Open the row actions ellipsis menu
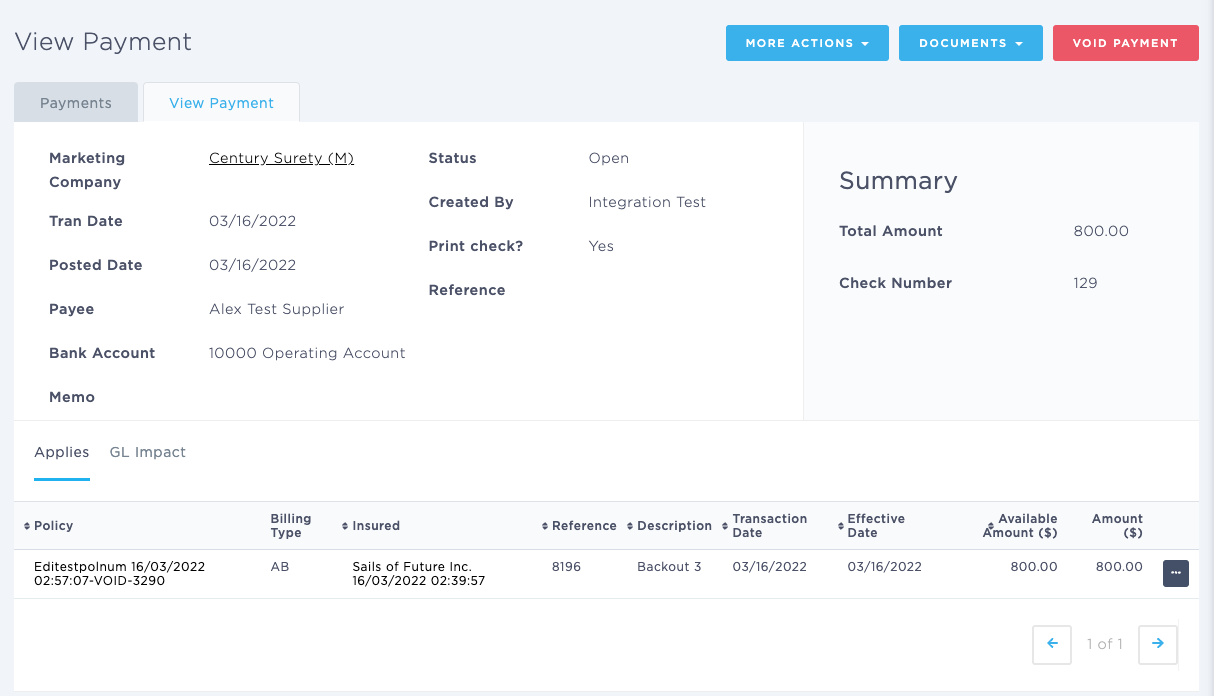Viewport: 1214px width, 696px height. tap(1175, 573)
